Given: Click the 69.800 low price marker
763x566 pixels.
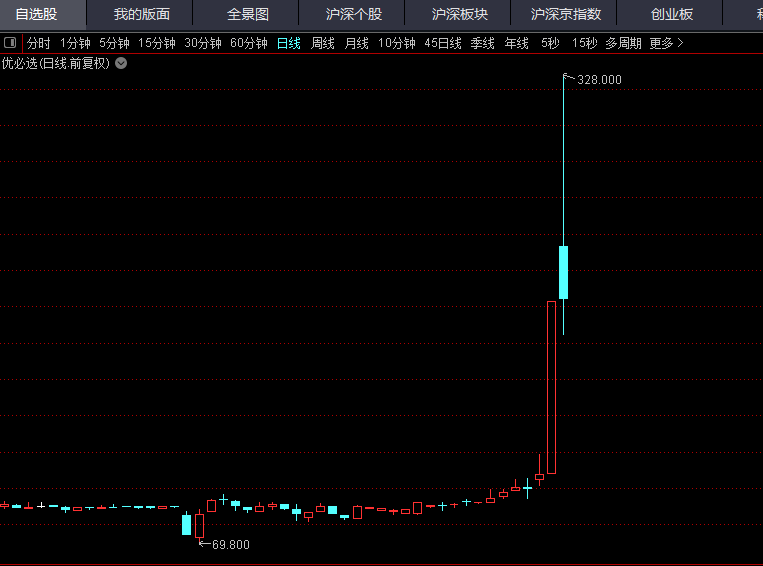Looking at the screenshot, I should point(231,545).
